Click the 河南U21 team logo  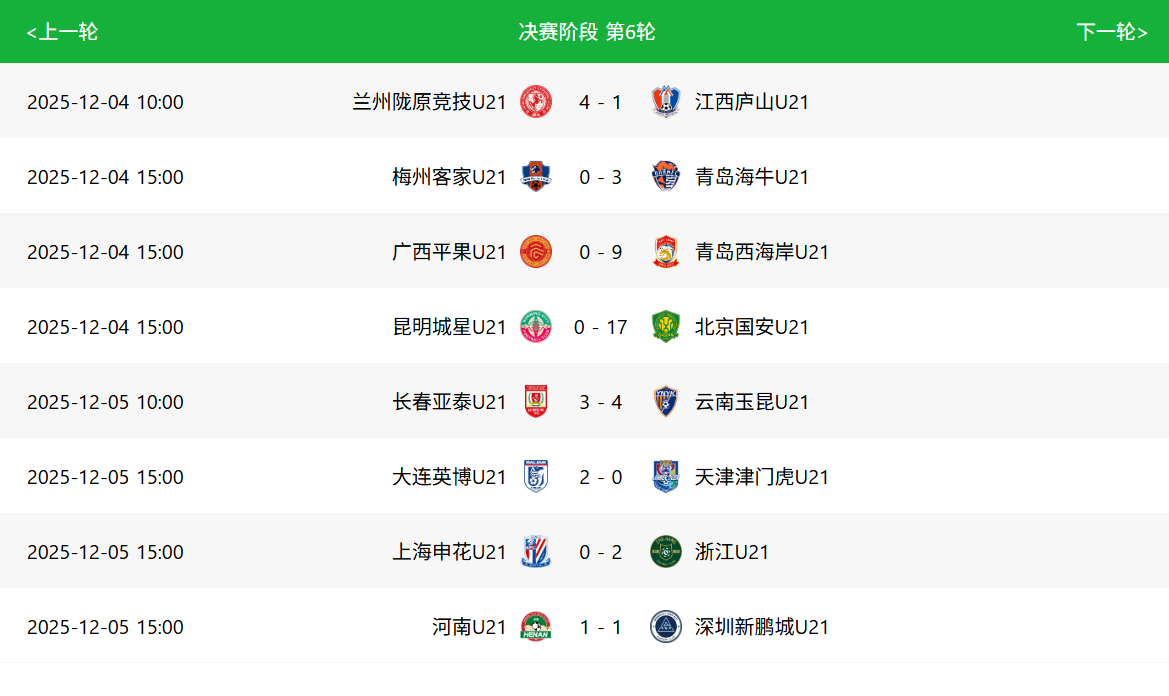pos(536,627)
